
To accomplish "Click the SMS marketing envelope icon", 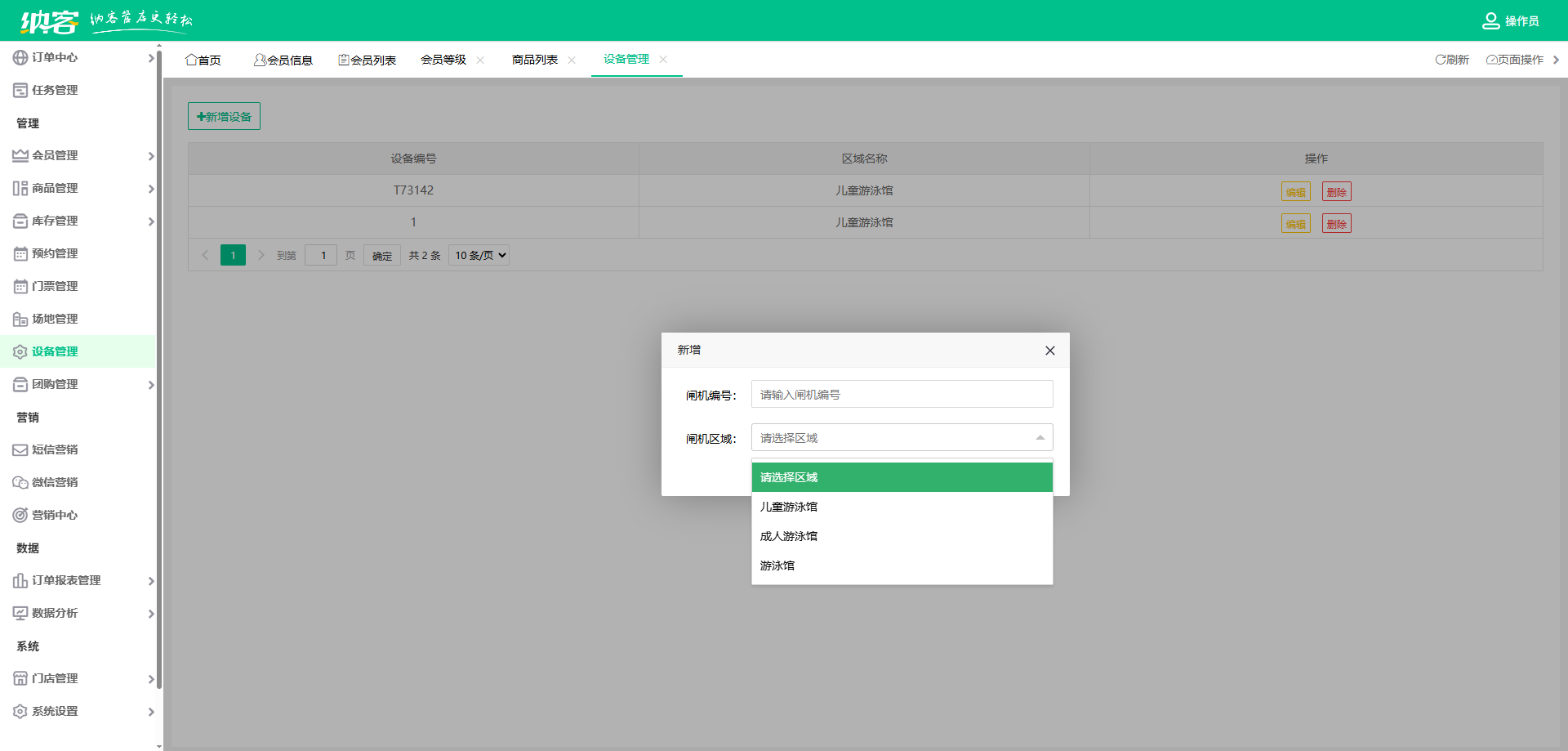I will pyautogui.click(x=20, y=449).
